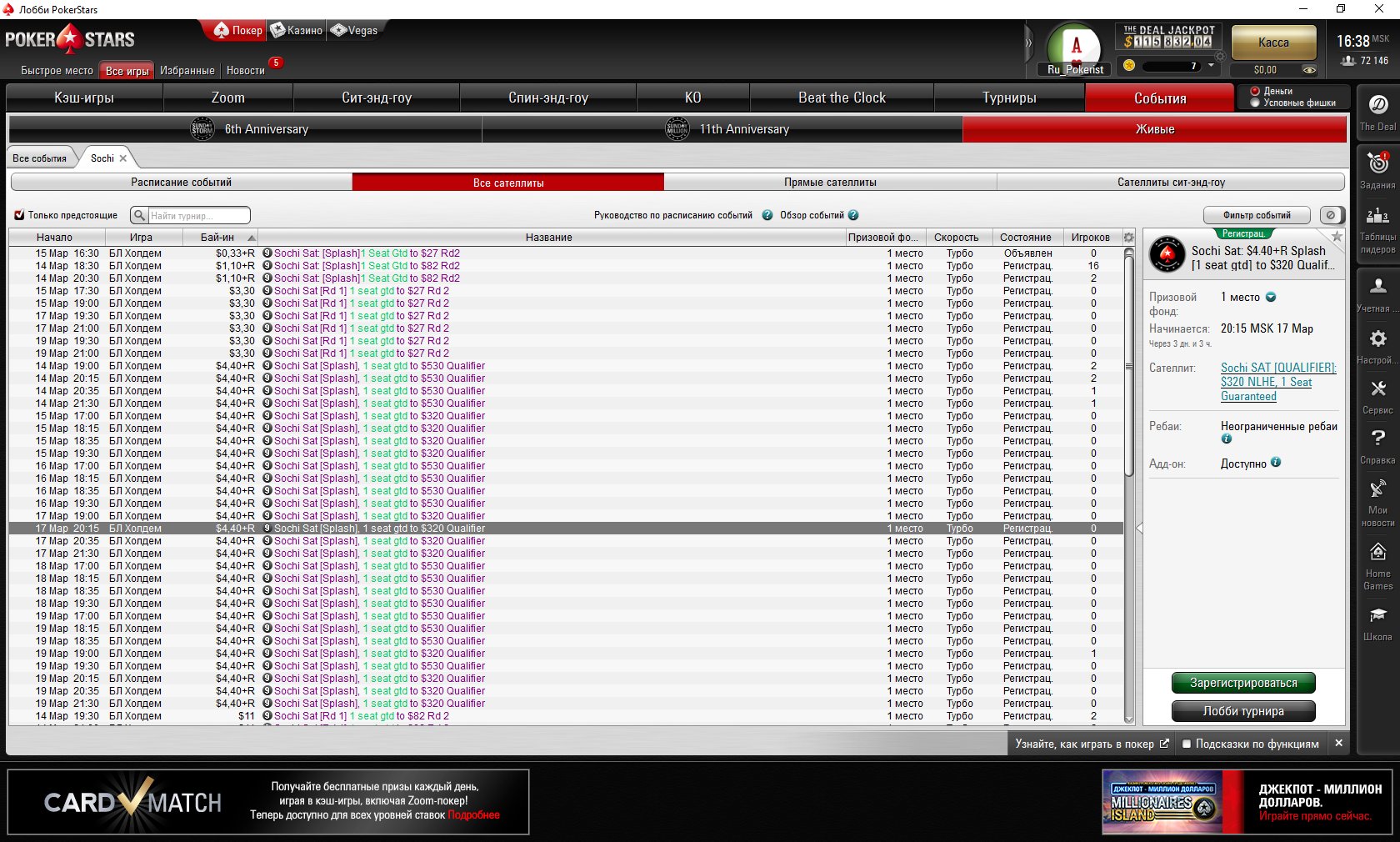Switch to Vegas section
Screen dimensions: 1400x842
(354, 30)
